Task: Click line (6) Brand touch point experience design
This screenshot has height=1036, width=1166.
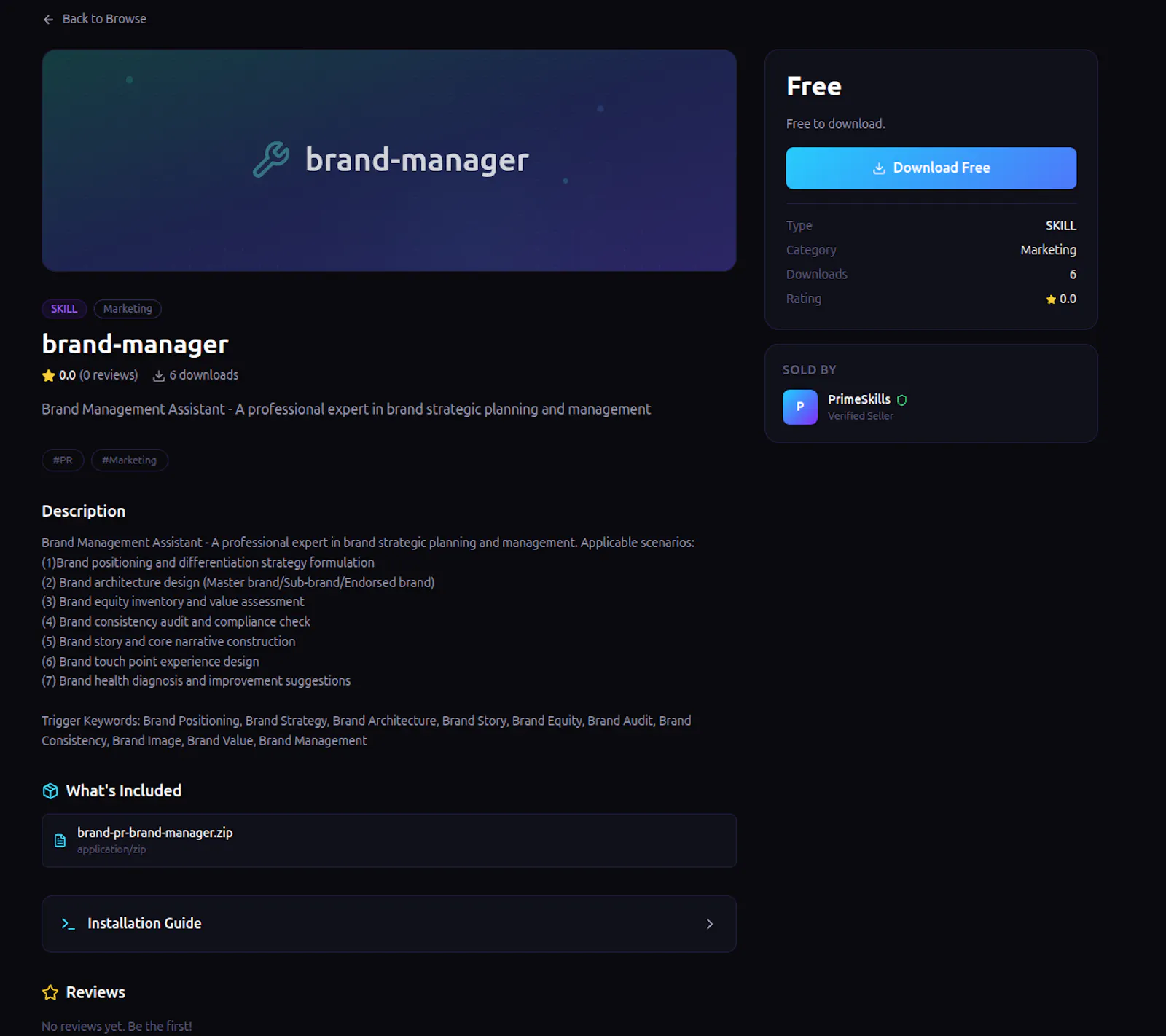Action: 150,662
